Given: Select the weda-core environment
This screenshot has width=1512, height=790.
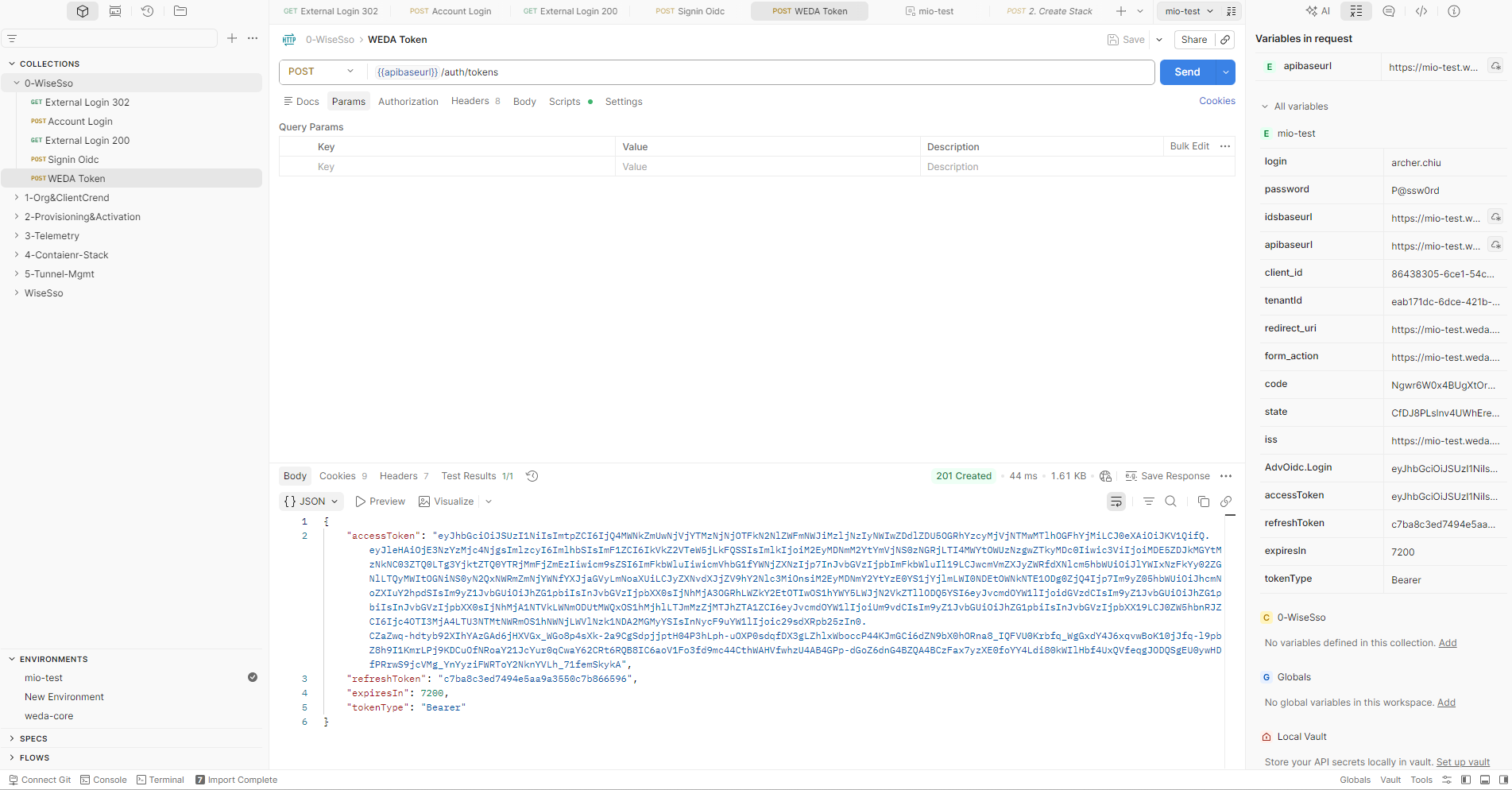Looking at the screenshot, I should click(x=48, y=716).
